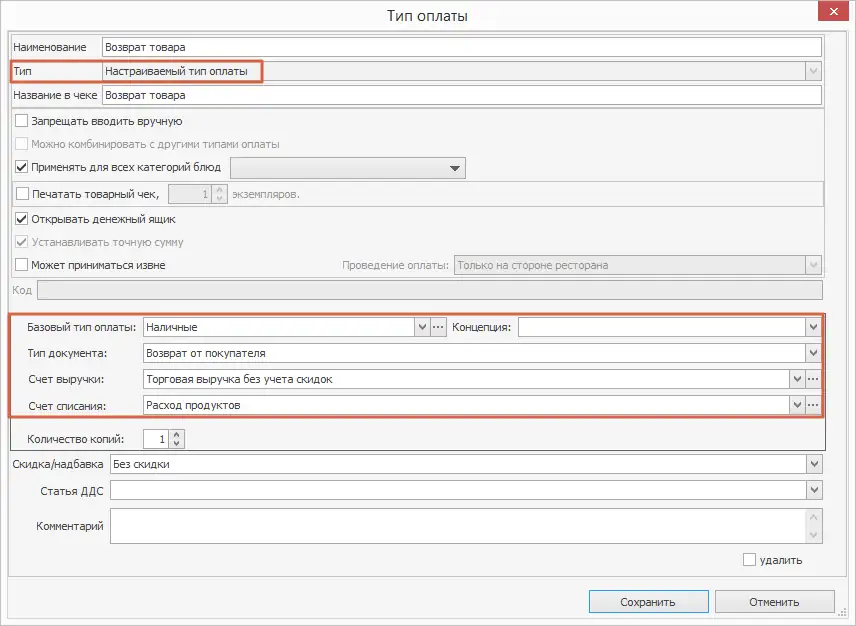
Task: Open ellipsis button next to Счет выручки
Action: (x=813, y=379)
